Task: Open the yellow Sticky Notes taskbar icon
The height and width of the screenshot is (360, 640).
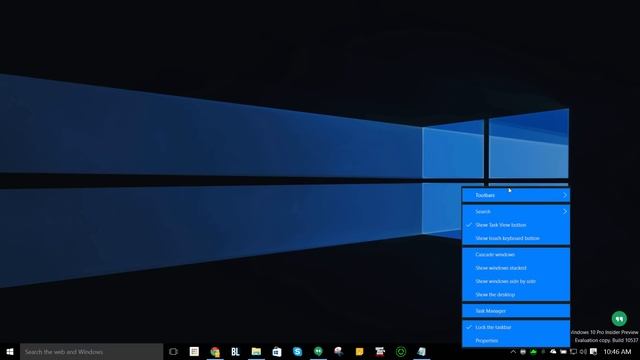Action: (x=359, y=351)
